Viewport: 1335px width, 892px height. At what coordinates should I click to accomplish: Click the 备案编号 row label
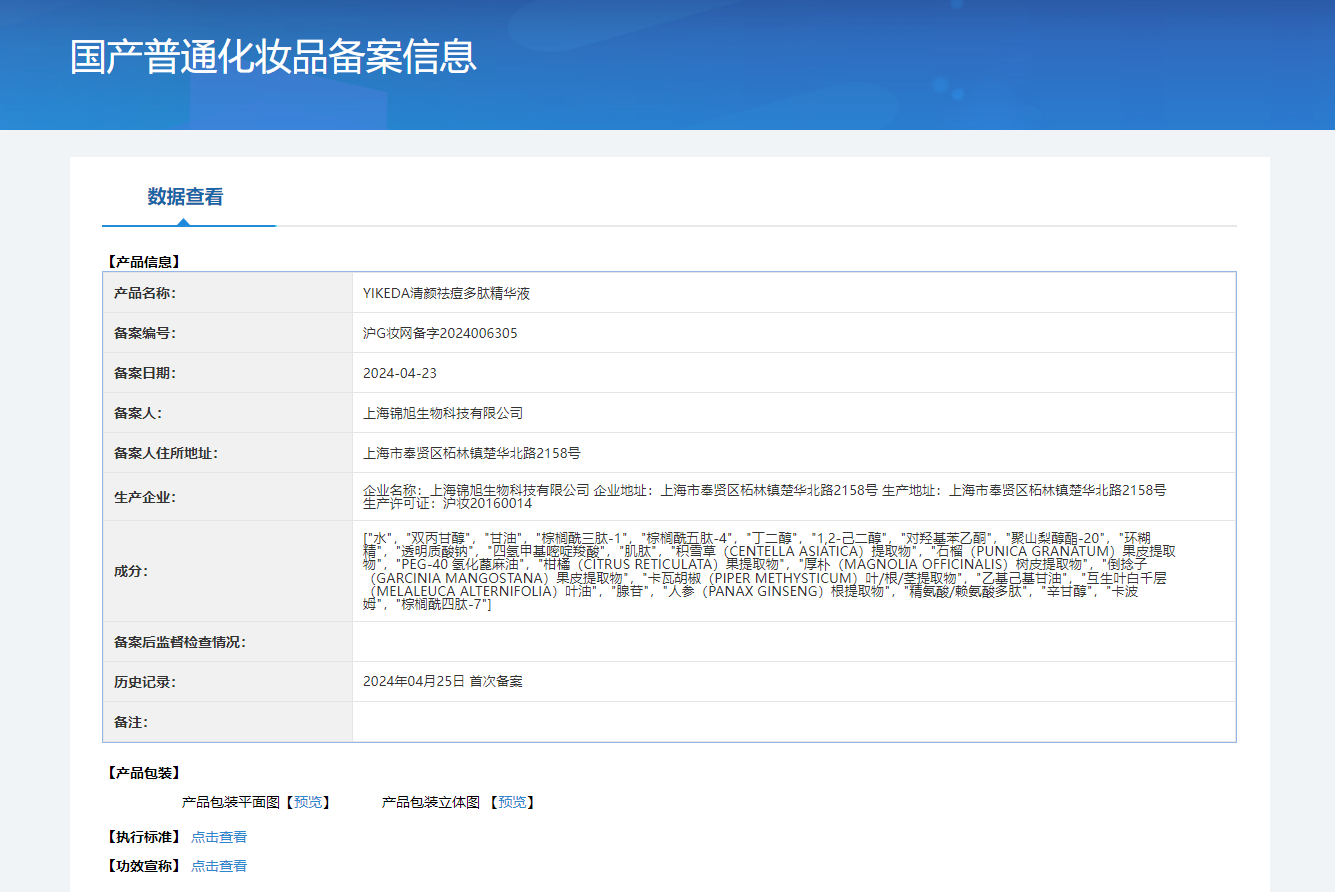click(145, 333)
